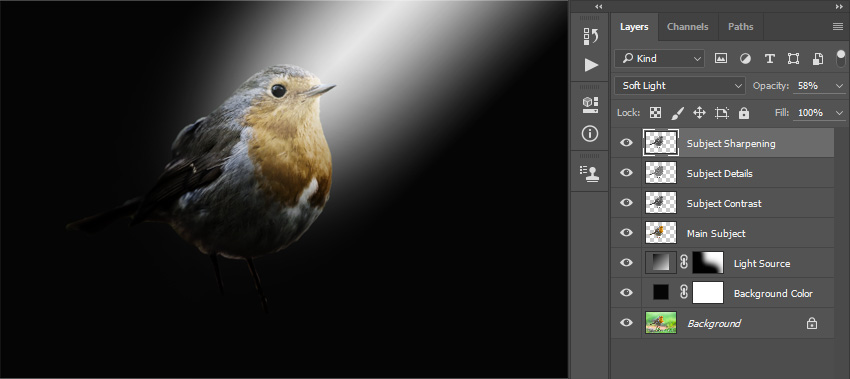Viewport: 850px width, 379px height.
Task: Hide the Main Subject layer
Action: pyautogui.click(x=626, y=233)
